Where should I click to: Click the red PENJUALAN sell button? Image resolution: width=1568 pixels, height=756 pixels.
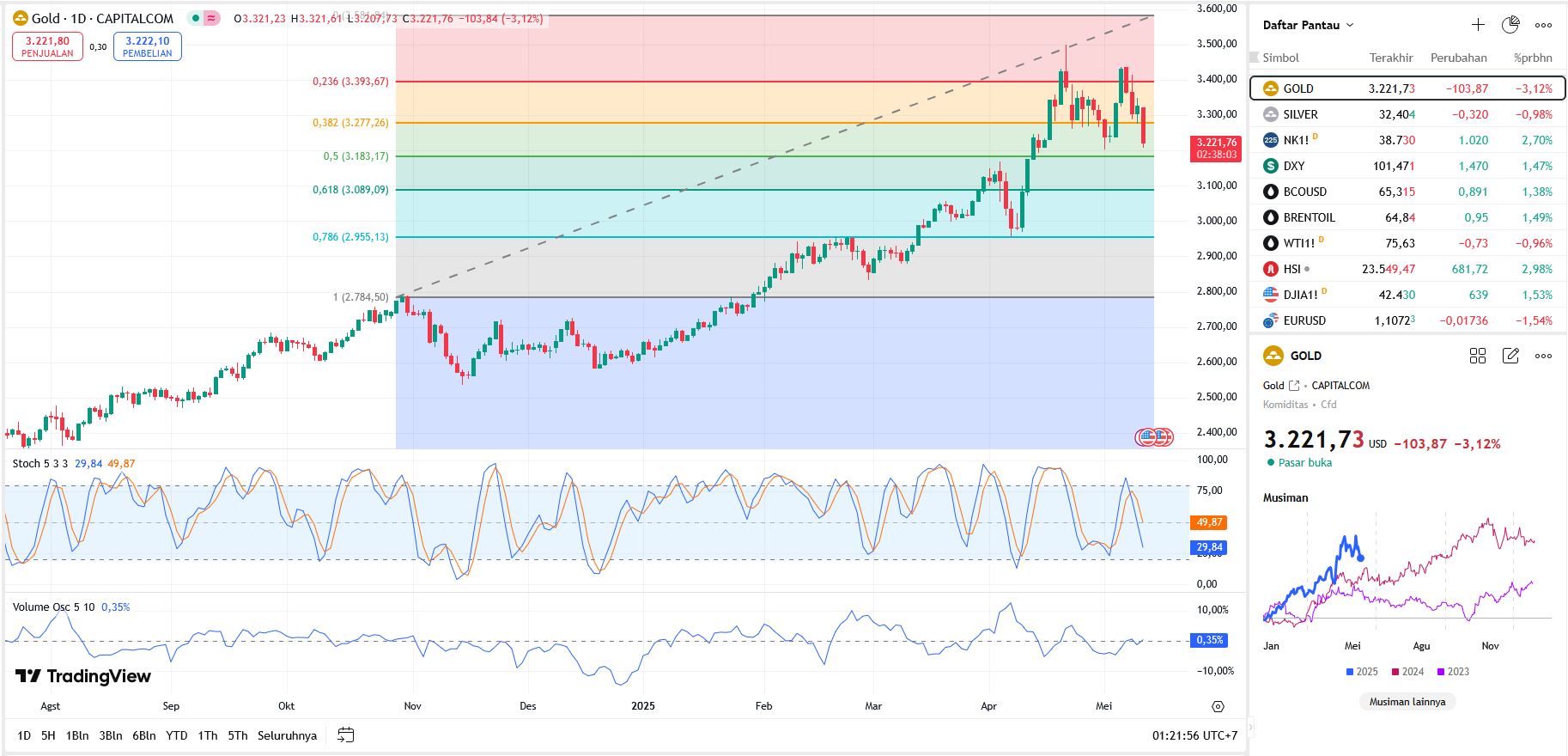(47, 46)
